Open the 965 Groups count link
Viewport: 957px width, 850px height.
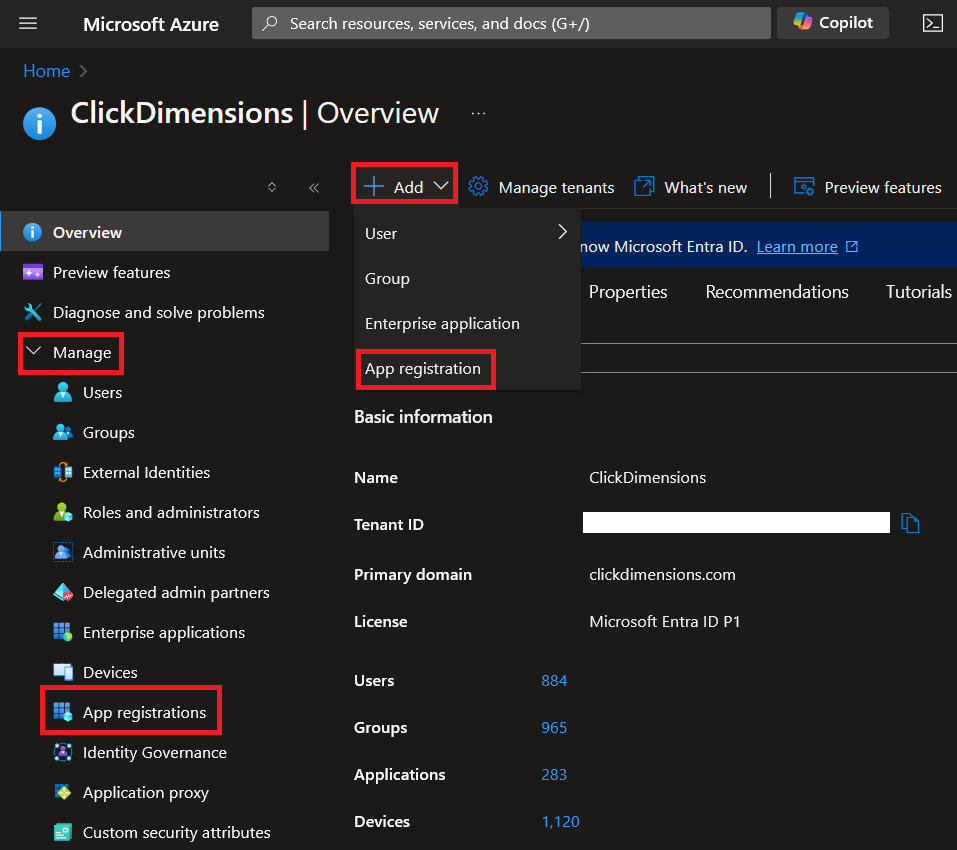pos(554,727)
